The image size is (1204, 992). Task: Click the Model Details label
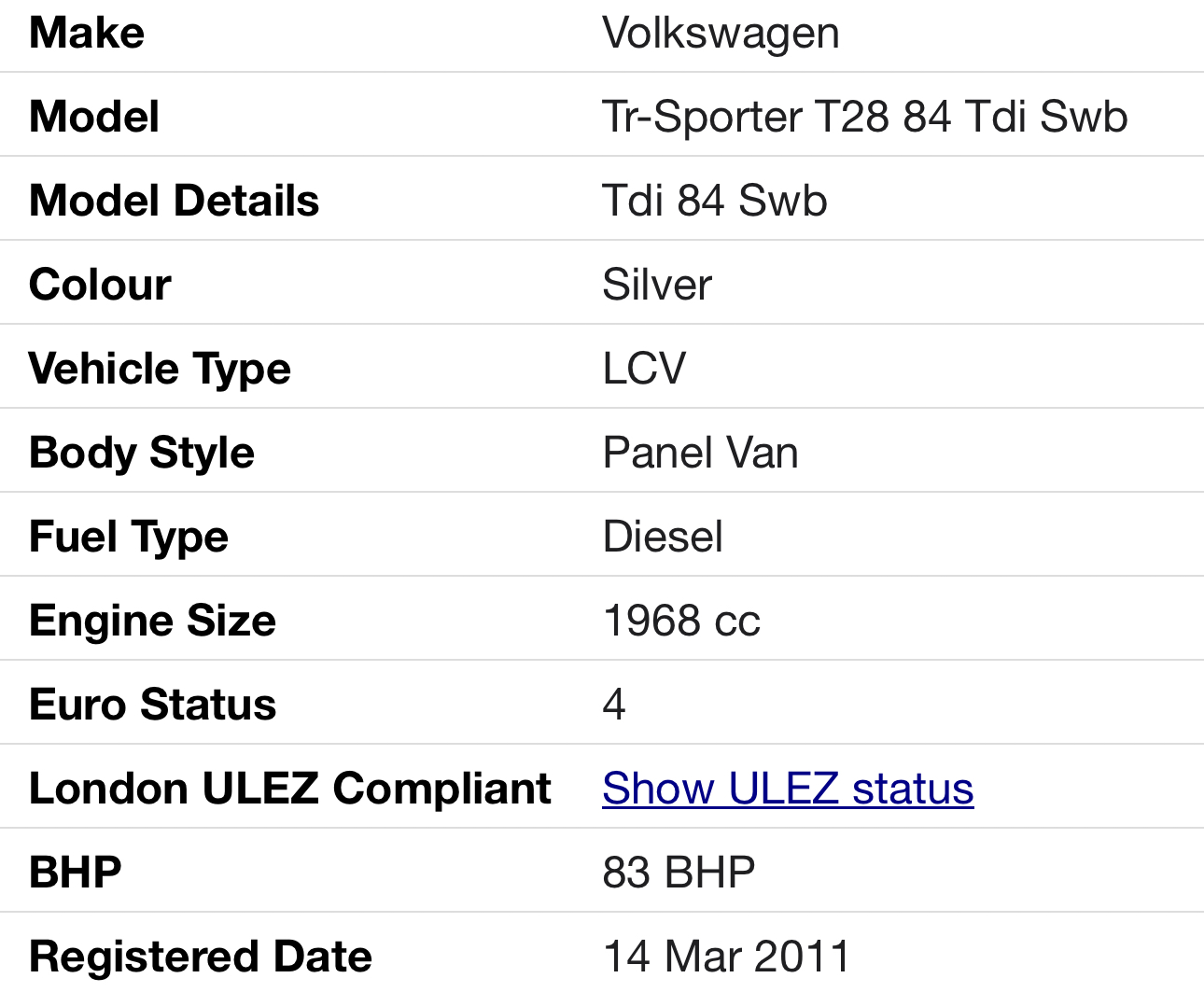174,202
